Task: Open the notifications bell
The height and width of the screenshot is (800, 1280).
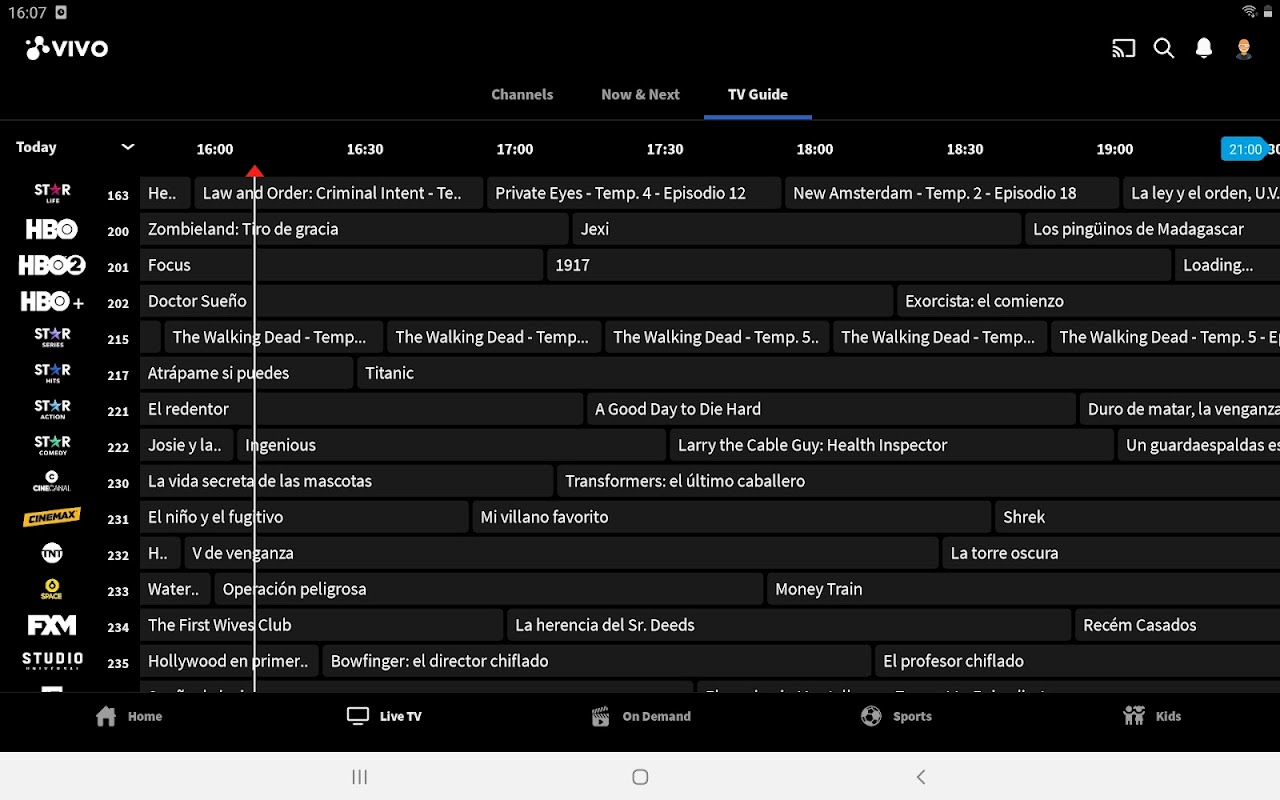Action: tap(1204, 48)
